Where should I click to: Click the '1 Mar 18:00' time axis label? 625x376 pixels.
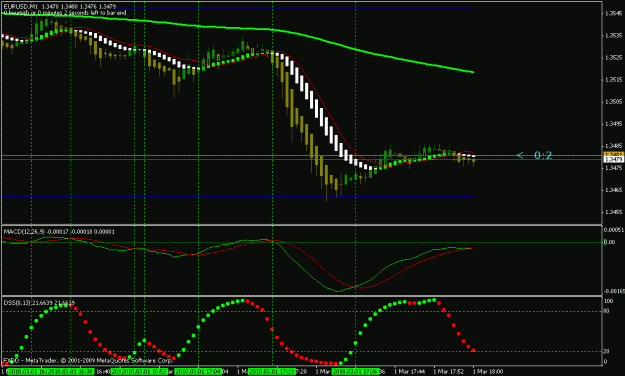[x=488, y=372]
